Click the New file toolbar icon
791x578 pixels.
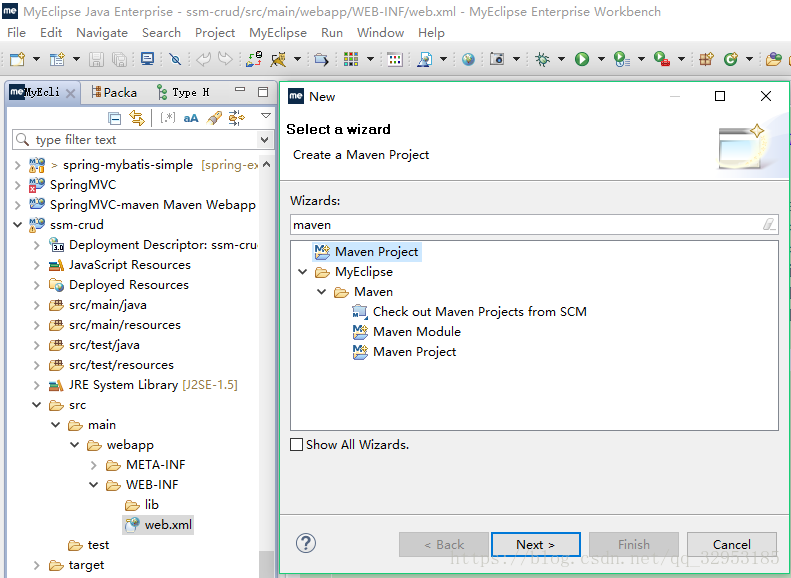coord(17,59)
